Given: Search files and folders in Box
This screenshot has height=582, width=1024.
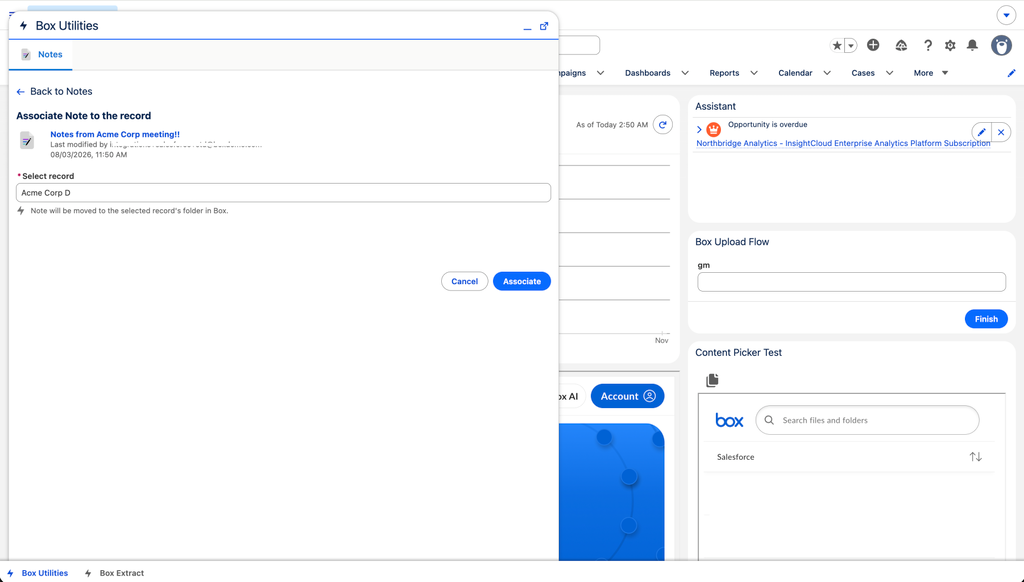Looking at the screenshot, I should 867,420.
